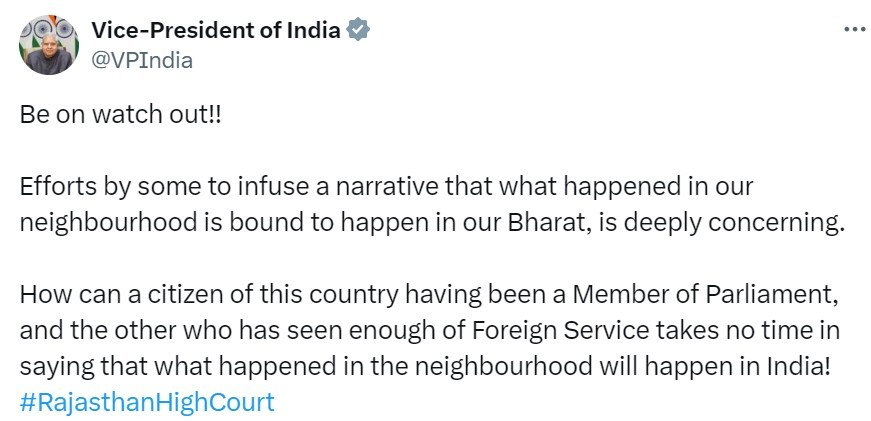Visit the @VPIndia handle link
Image resolution: width=871 pixels, height=421 pixels.
(x=141, y=60)
